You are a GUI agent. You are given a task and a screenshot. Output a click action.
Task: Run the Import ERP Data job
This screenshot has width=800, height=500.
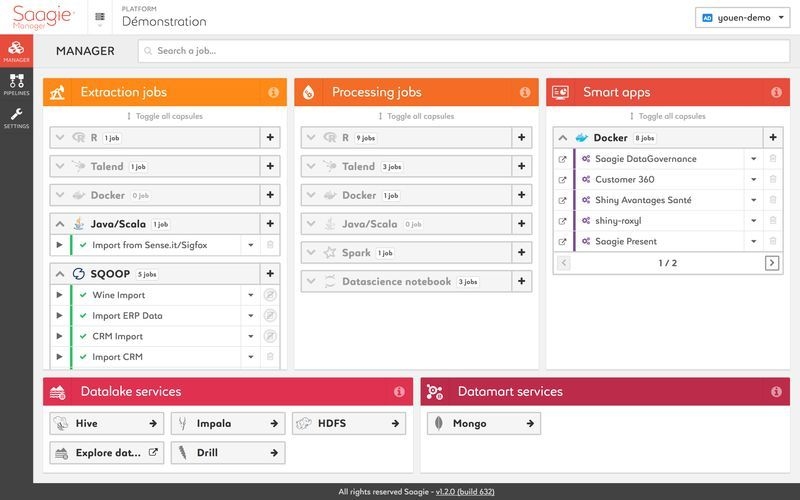pos(59,315)
